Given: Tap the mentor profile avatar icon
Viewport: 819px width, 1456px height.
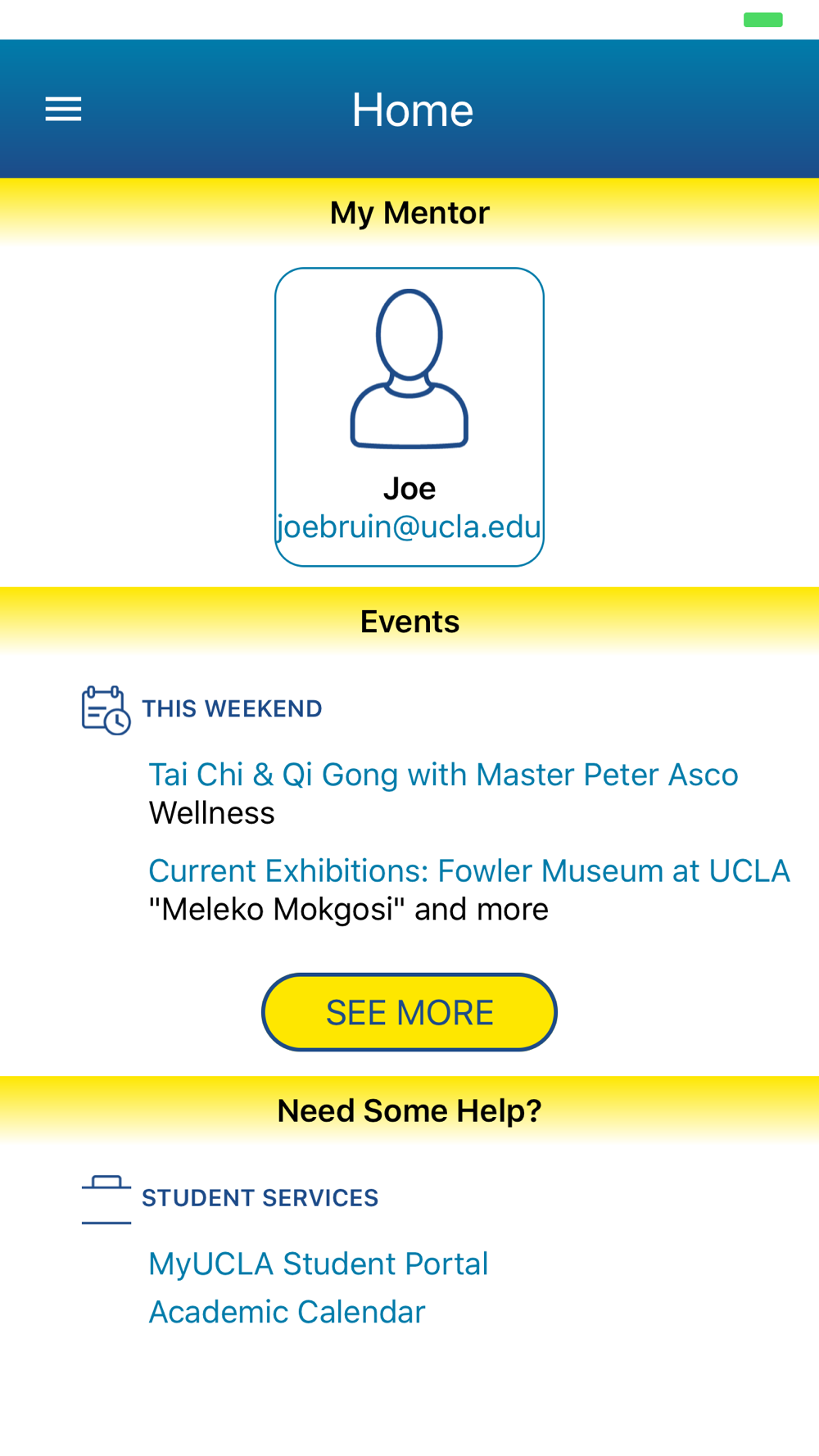Looking at the screenshot, I should pos(409,369).
